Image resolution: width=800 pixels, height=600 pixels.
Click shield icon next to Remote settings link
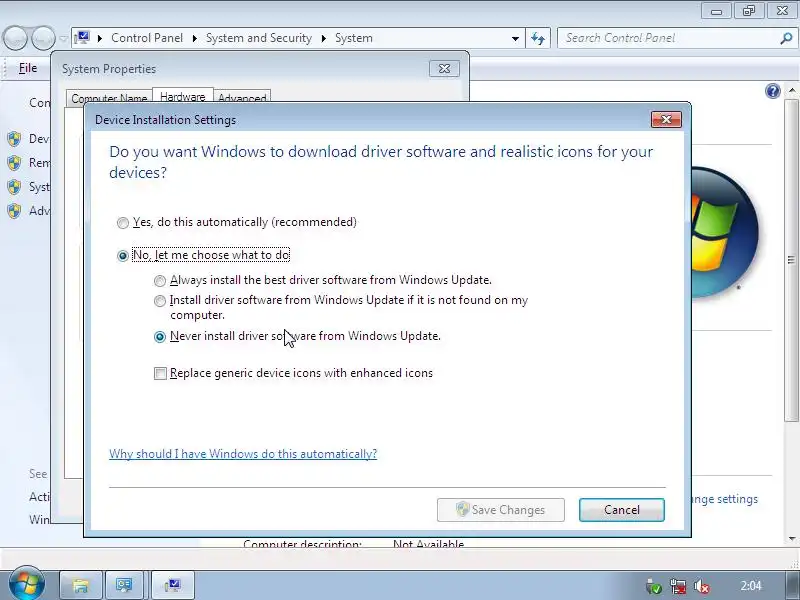coord(14,163)
